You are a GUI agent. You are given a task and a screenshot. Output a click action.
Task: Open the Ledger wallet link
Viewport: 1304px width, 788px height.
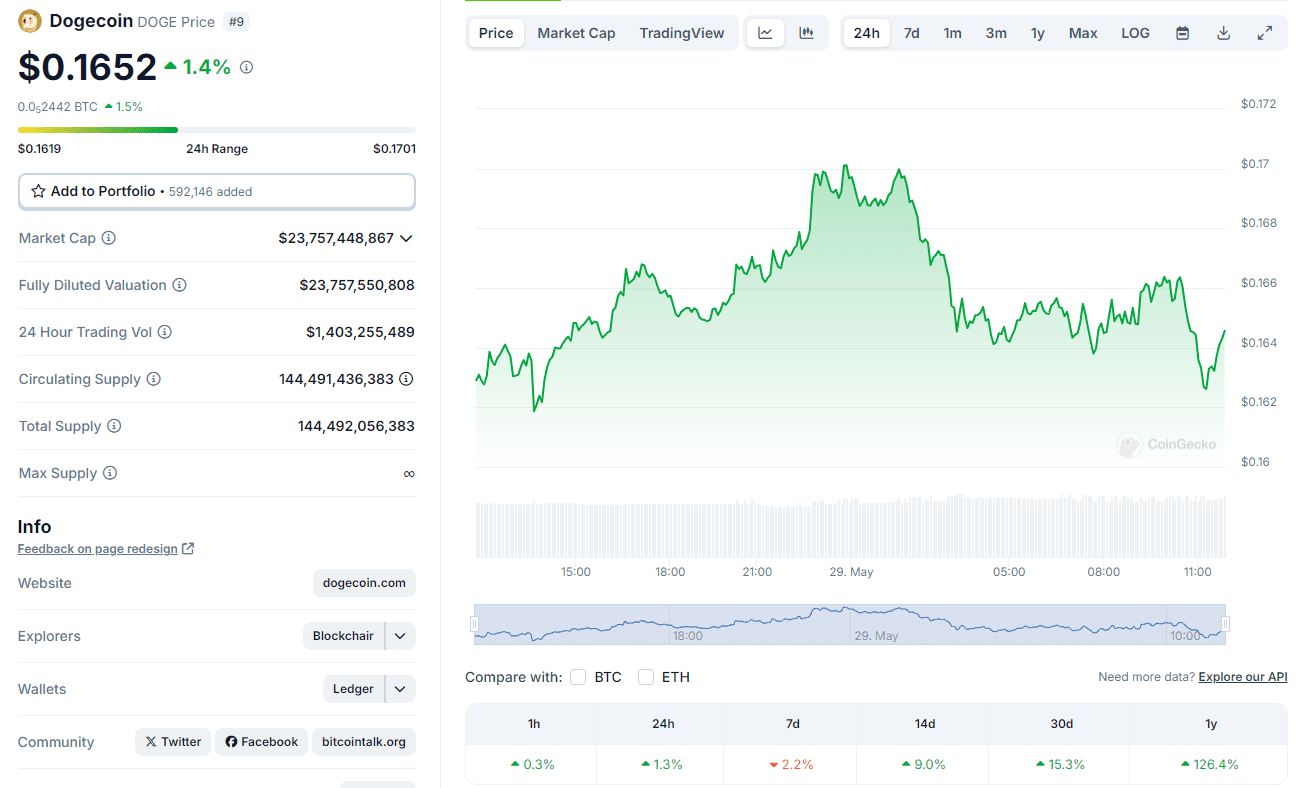[x=353, y=689]
